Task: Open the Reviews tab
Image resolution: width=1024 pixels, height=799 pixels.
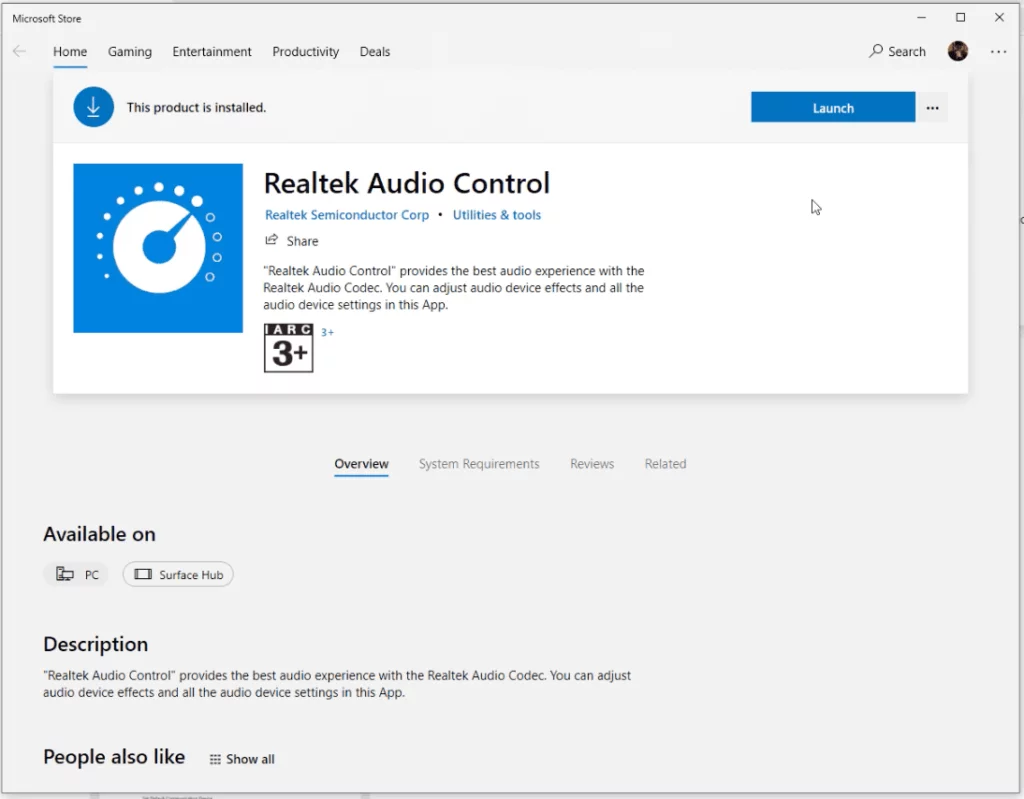Action: pos(592,464)
